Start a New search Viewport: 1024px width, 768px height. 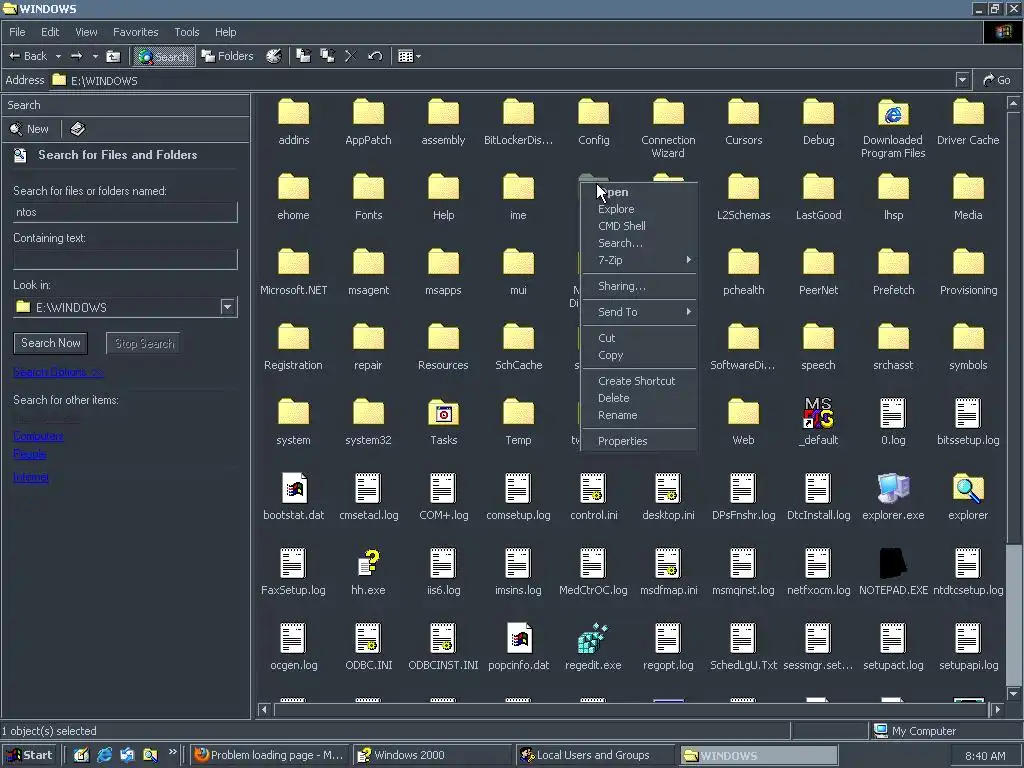click(x=30, y=129)
